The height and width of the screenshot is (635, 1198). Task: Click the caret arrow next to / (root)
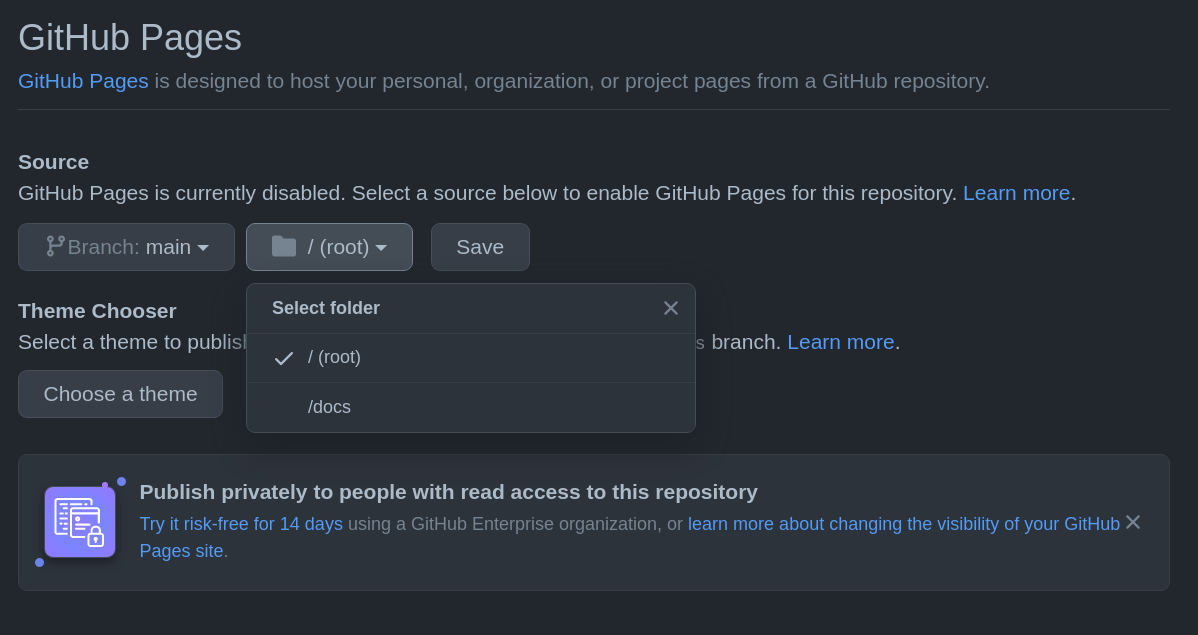coord(381,248)
